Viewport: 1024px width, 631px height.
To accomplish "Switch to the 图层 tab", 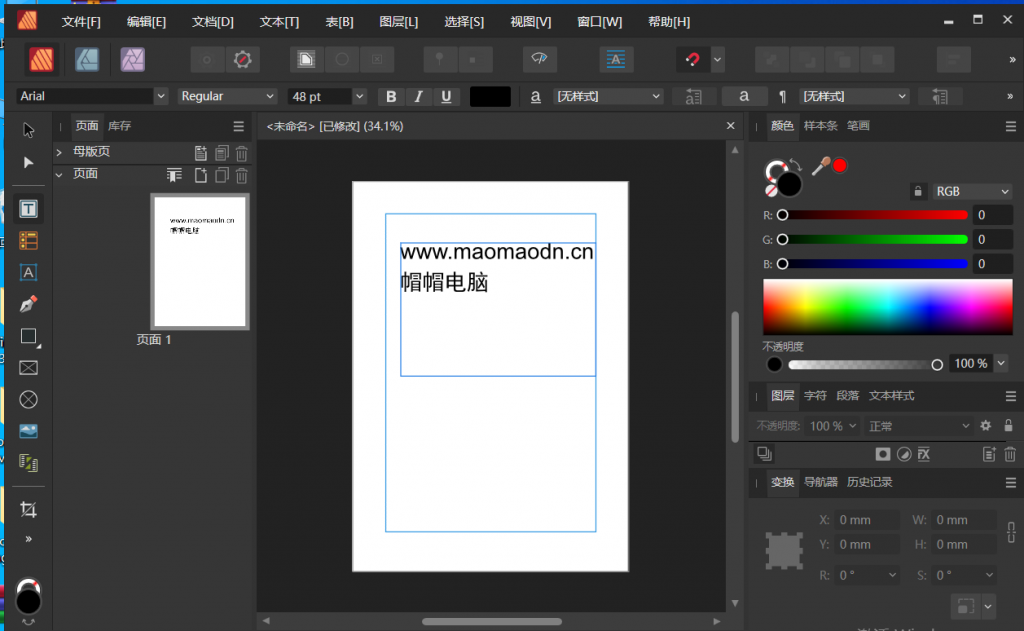I will tap(783, 395).
